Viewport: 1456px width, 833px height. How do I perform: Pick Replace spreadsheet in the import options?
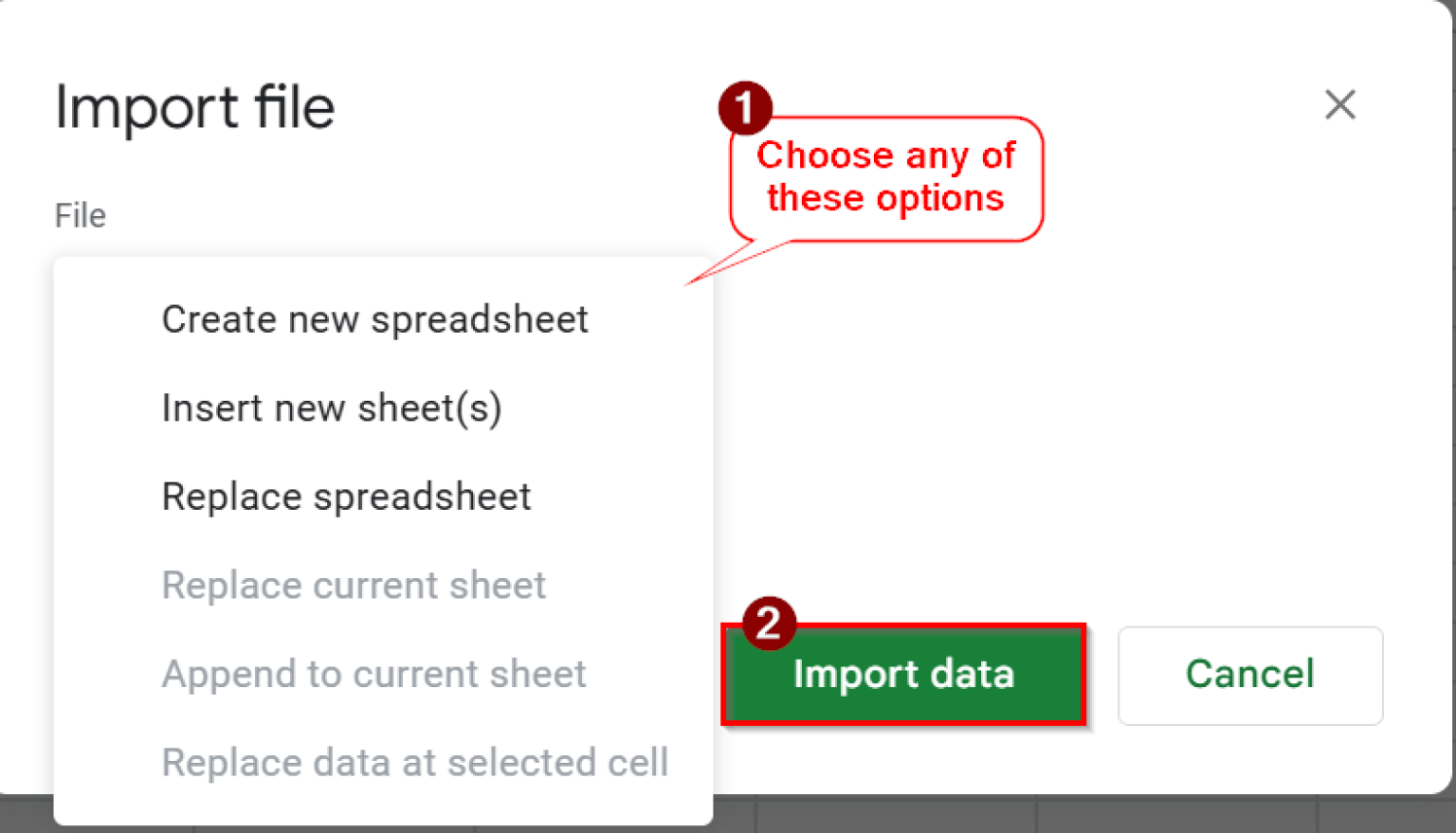point(347,497)
